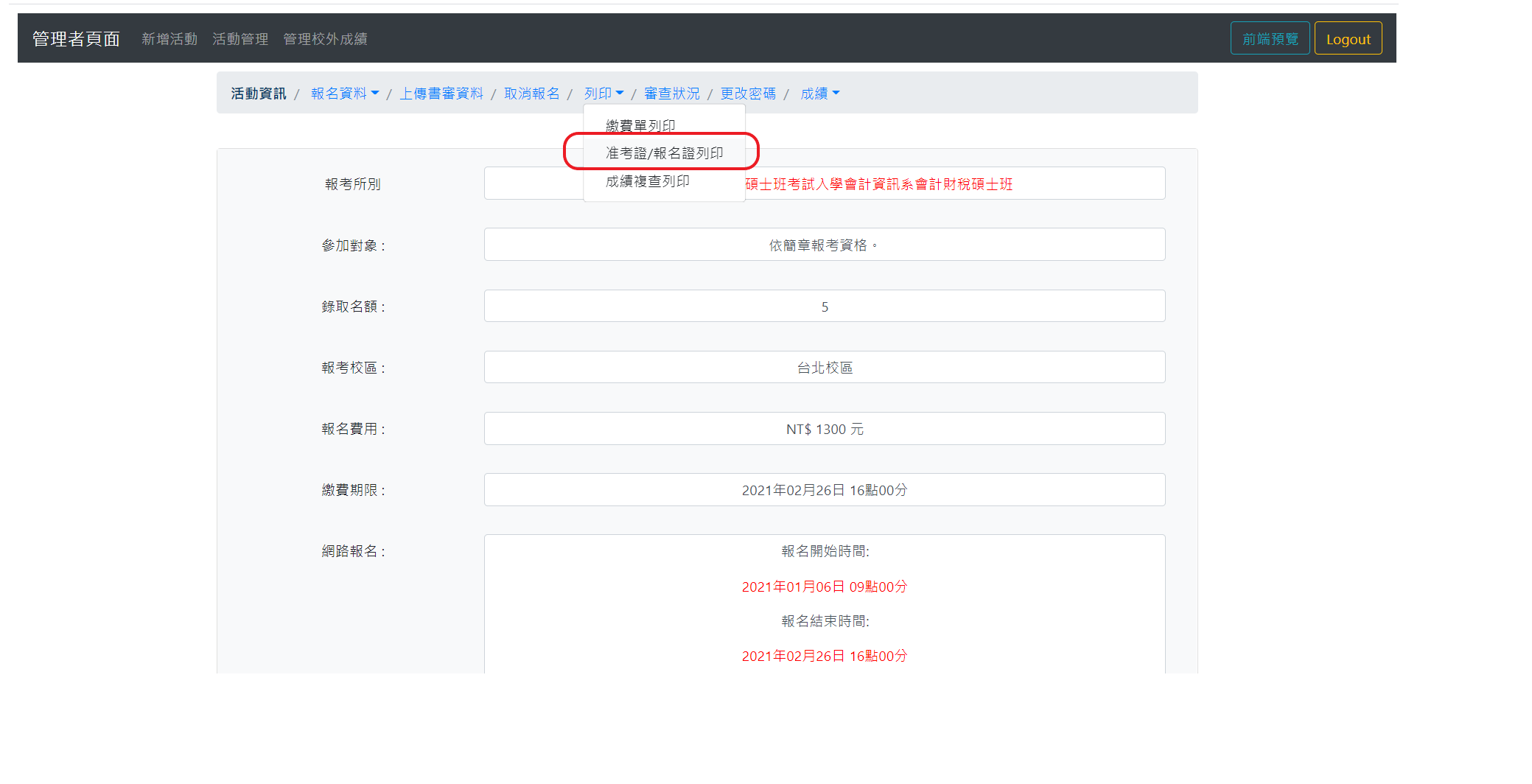Click the 參加對象 label

click(x=354, y=245)
